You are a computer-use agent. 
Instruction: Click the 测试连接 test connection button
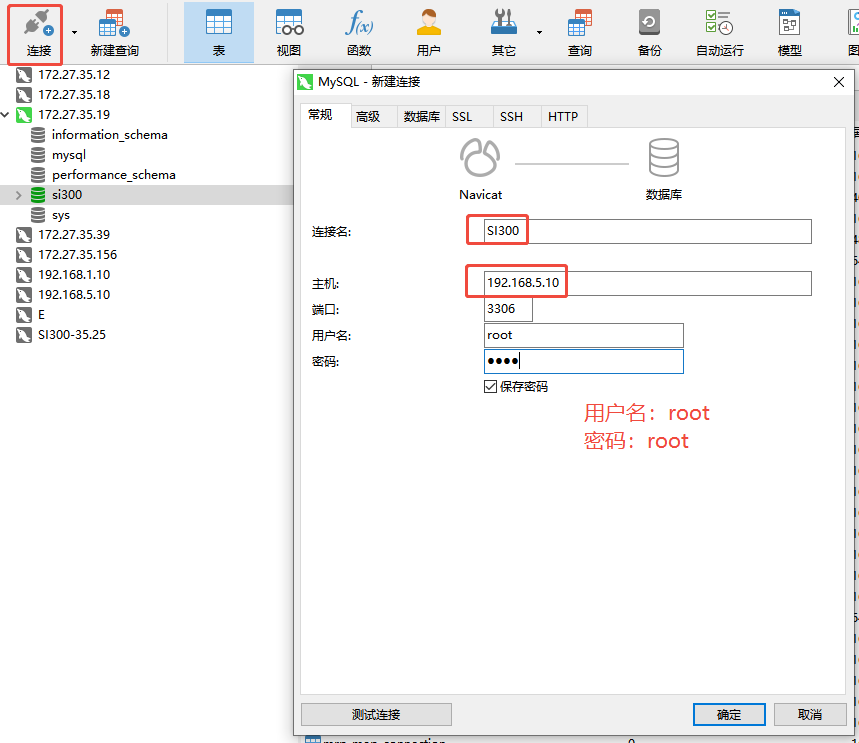[x=376, y=715]
